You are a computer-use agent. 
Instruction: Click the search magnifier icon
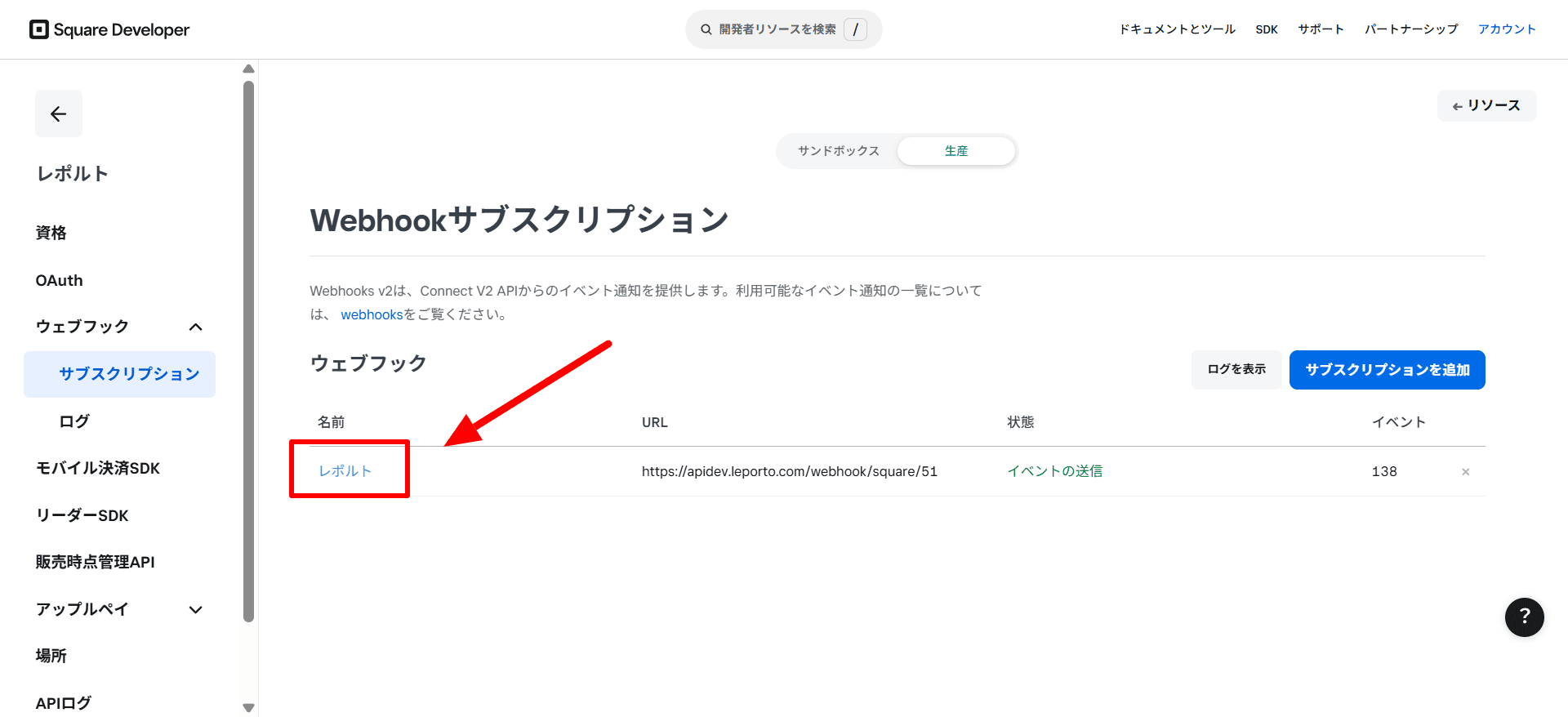coord(706,29)
